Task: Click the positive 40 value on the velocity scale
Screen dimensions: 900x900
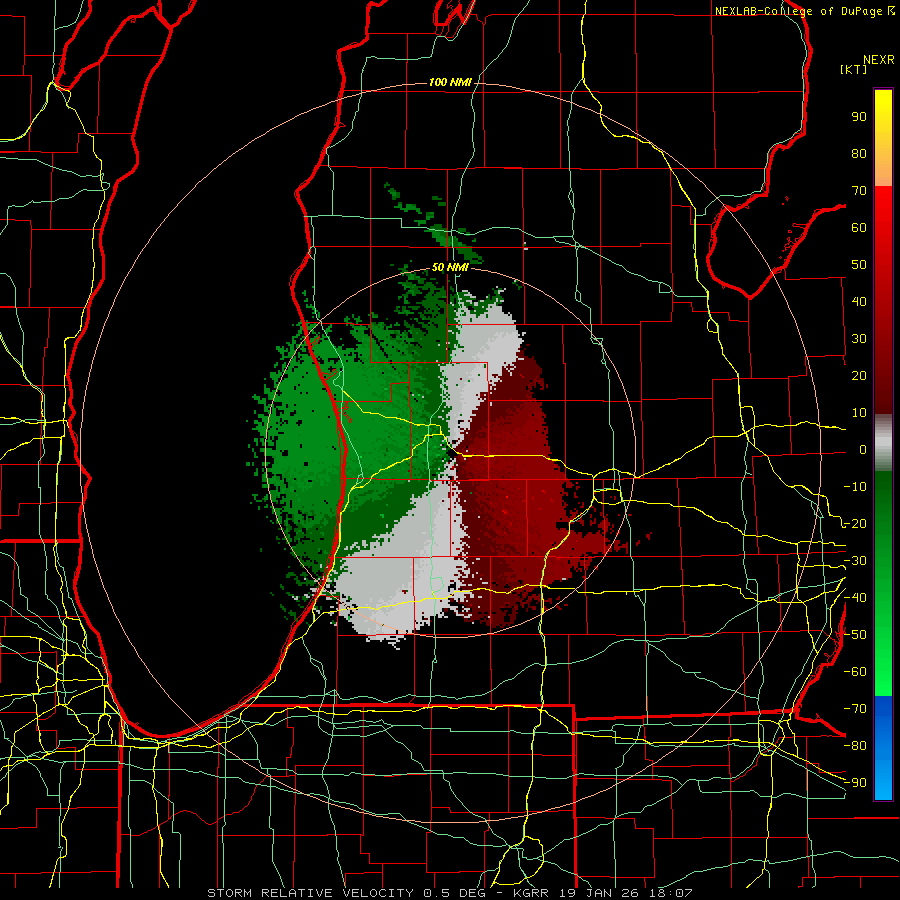Action: coord(859,301)
